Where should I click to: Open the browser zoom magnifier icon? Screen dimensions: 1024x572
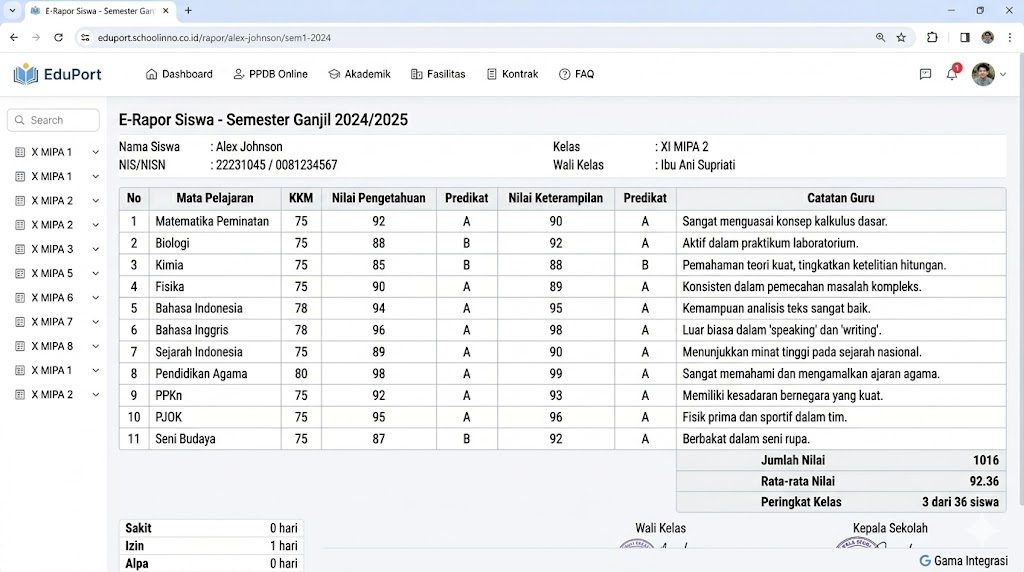pyautogui.click(x=880, y=38)
